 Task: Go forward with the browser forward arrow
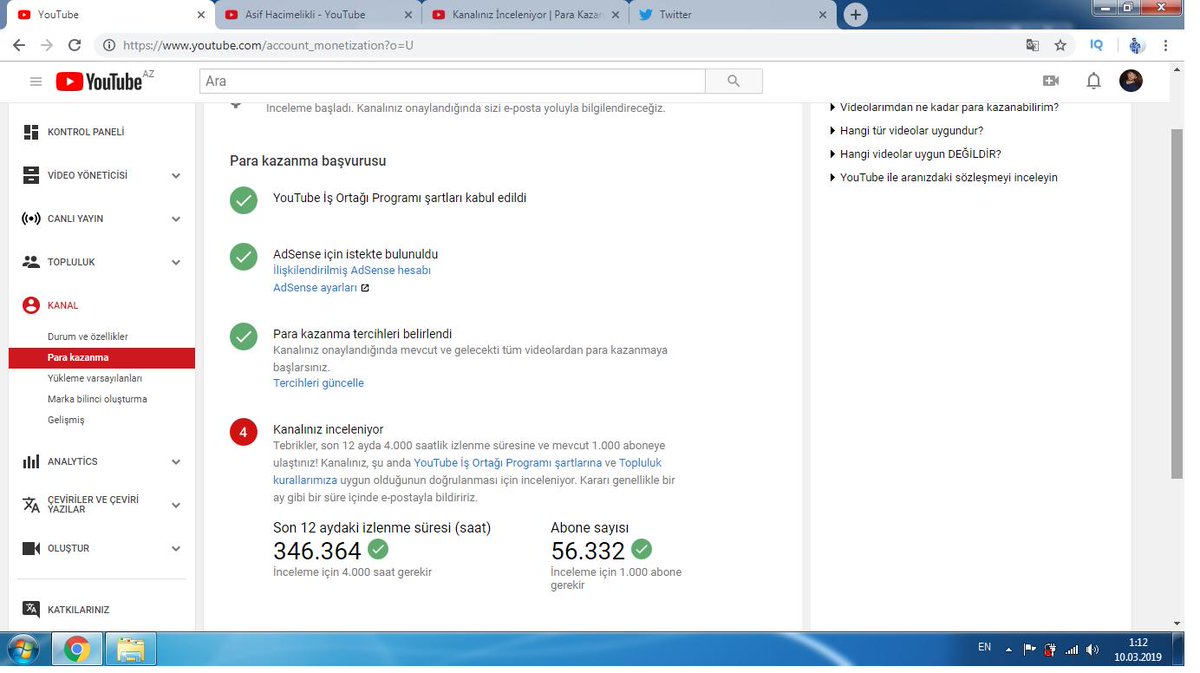pos(46,45)
